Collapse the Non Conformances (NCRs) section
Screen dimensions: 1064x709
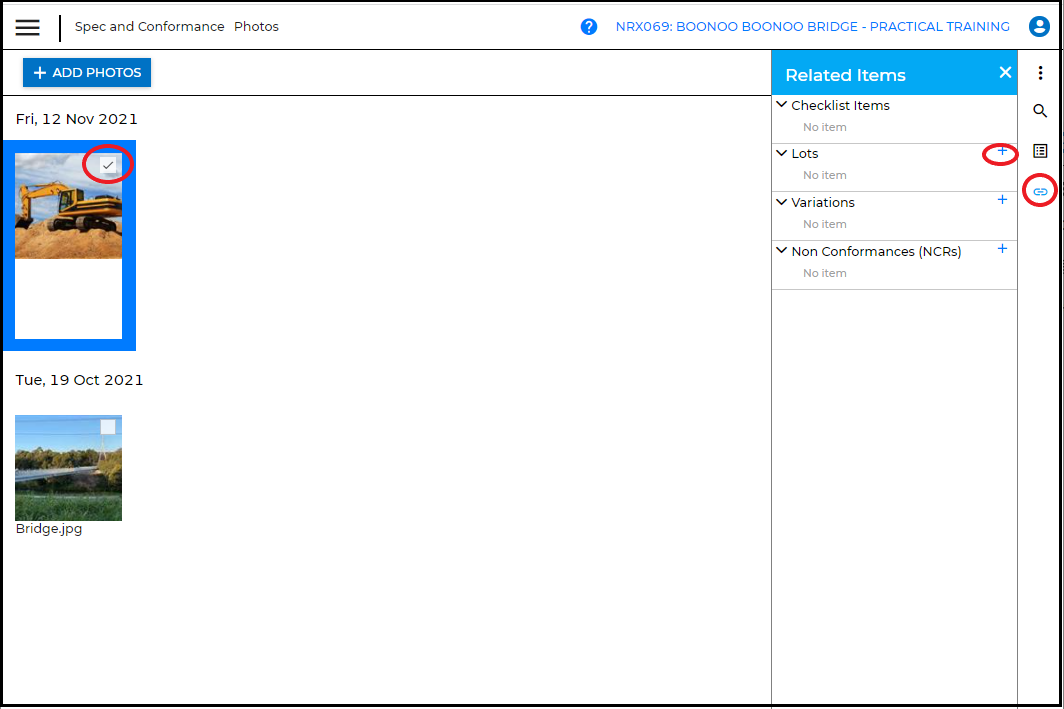(x=782, y=251)
